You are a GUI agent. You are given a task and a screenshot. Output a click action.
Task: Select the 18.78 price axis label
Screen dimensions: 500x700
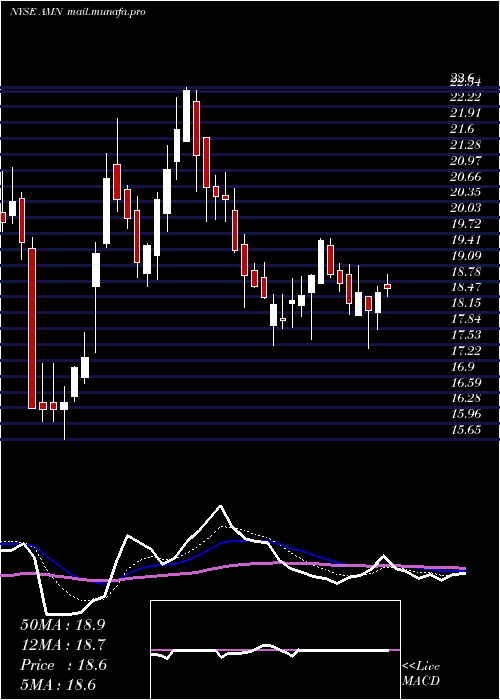465,271
